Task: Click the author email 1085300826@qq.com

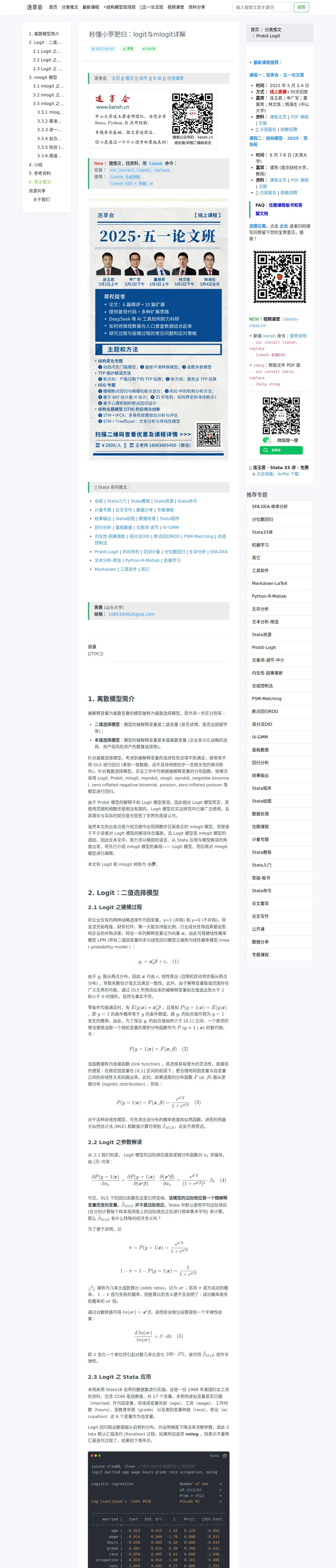Action: pos(131,614)
